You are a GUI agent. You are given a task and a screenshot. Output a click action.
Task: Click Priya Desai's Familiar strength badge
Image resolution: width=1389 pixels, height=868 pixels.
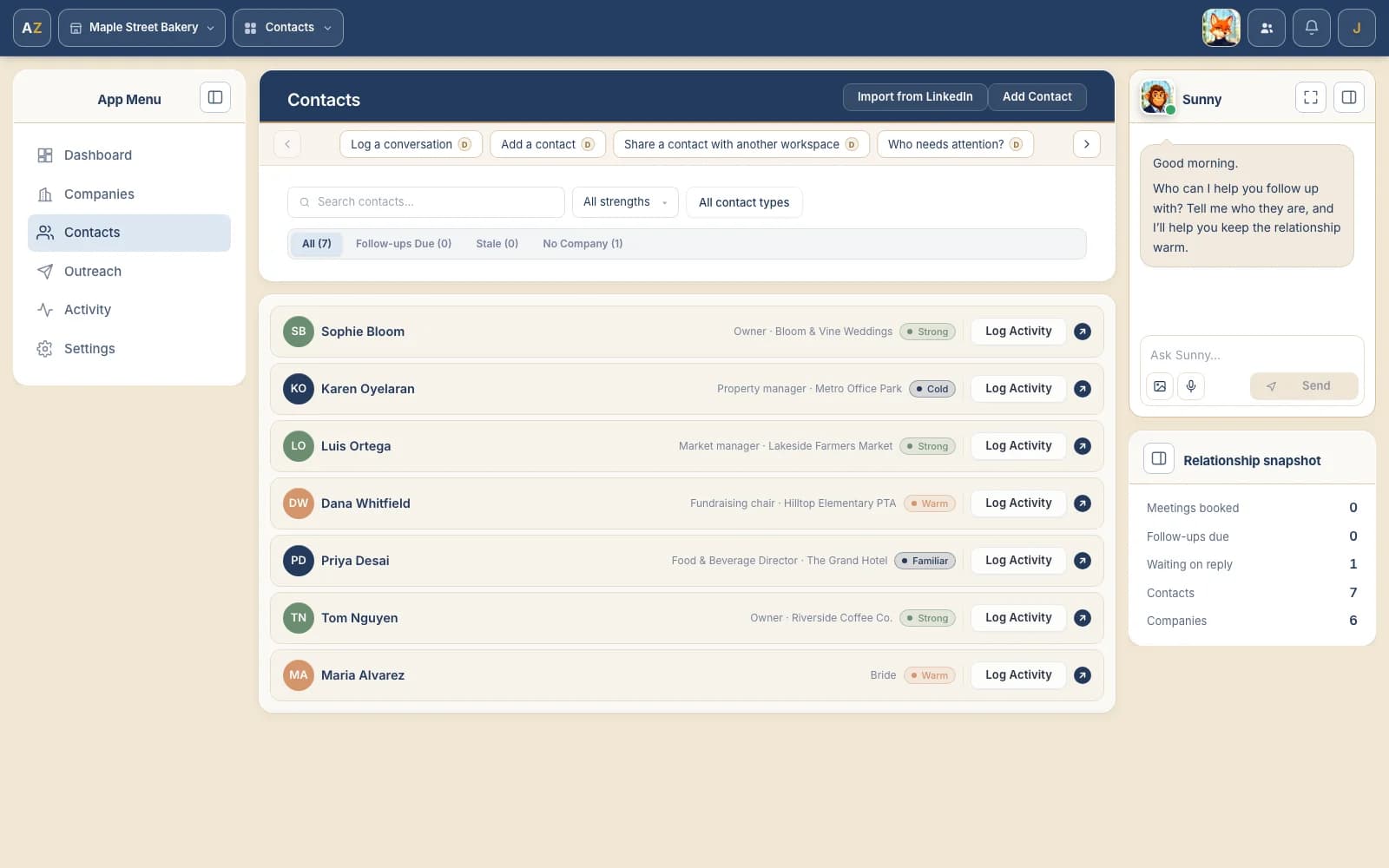coord(925,561)
